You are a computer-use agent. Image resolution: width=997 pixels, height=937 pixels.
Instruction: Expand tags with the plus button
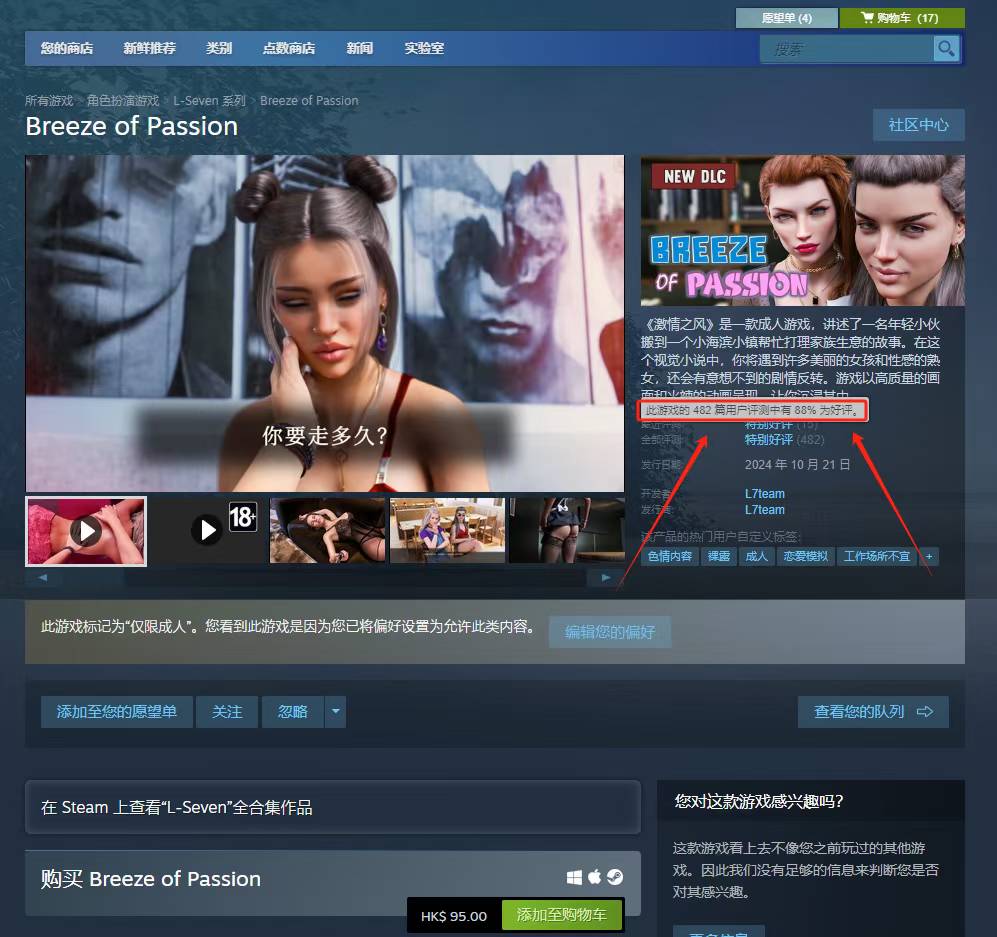pos(928,556)
